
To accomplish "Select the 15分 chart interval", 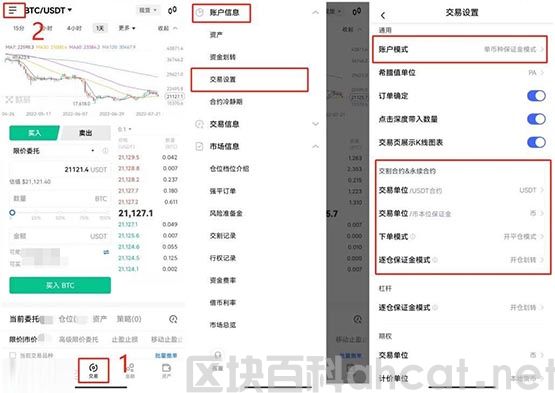I will tap(19, 28).
